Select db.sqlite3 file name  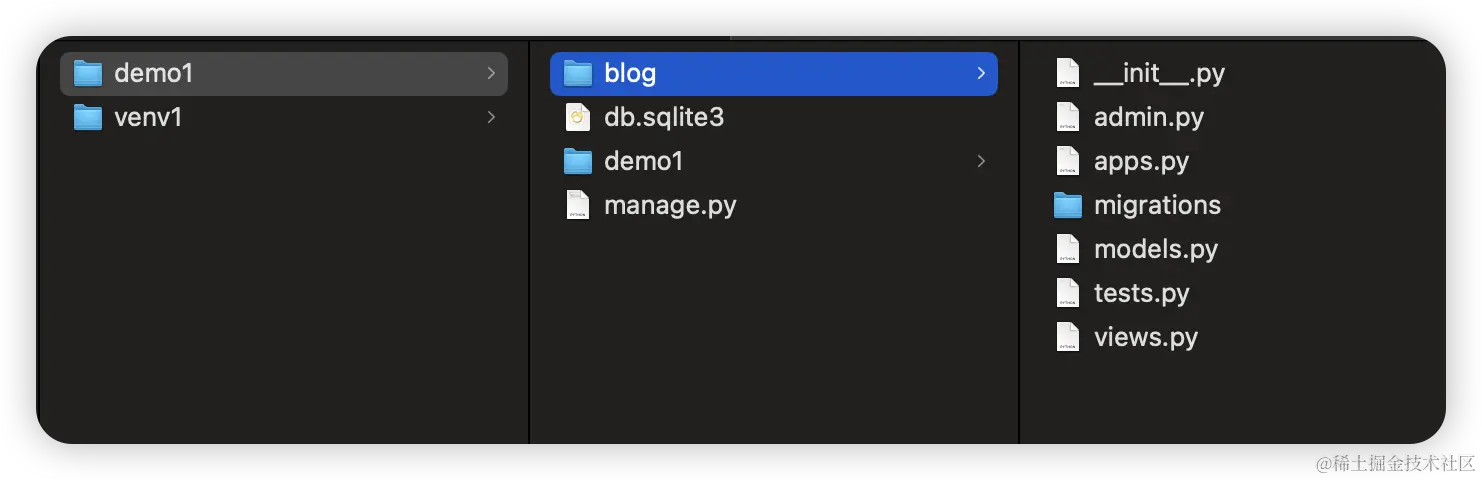[x=664, y=117]
